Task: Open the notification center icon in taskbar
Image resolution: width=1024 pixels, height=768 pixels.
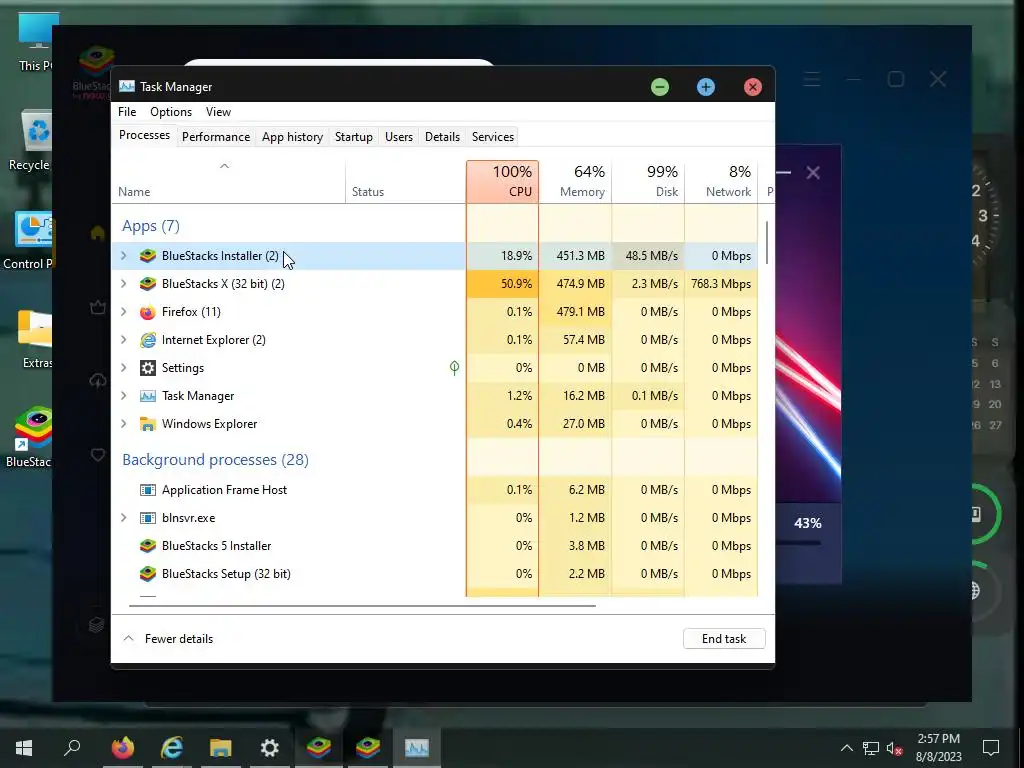Action: click(991, 748)
